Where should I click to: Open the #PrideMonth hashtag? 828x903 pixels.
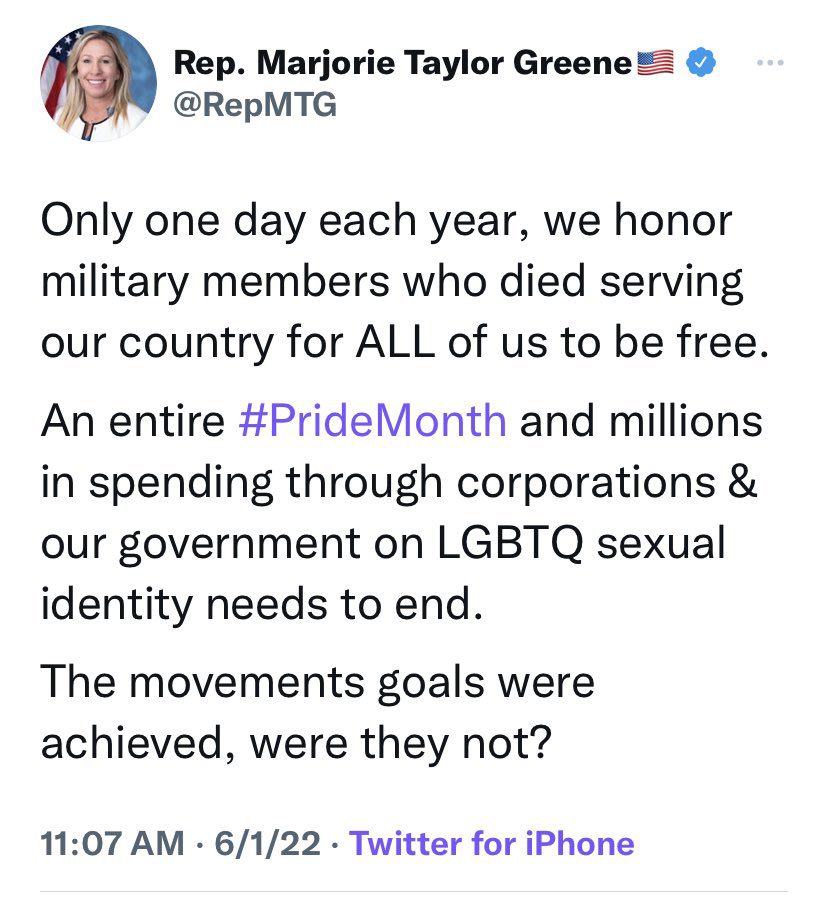click(x=372, y=420)
